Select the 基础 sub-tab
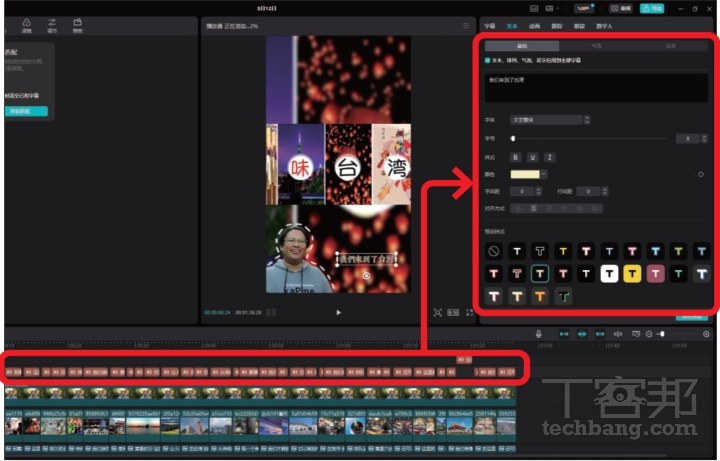This screenshot has height=461, width=720. (x=522, y=46)
